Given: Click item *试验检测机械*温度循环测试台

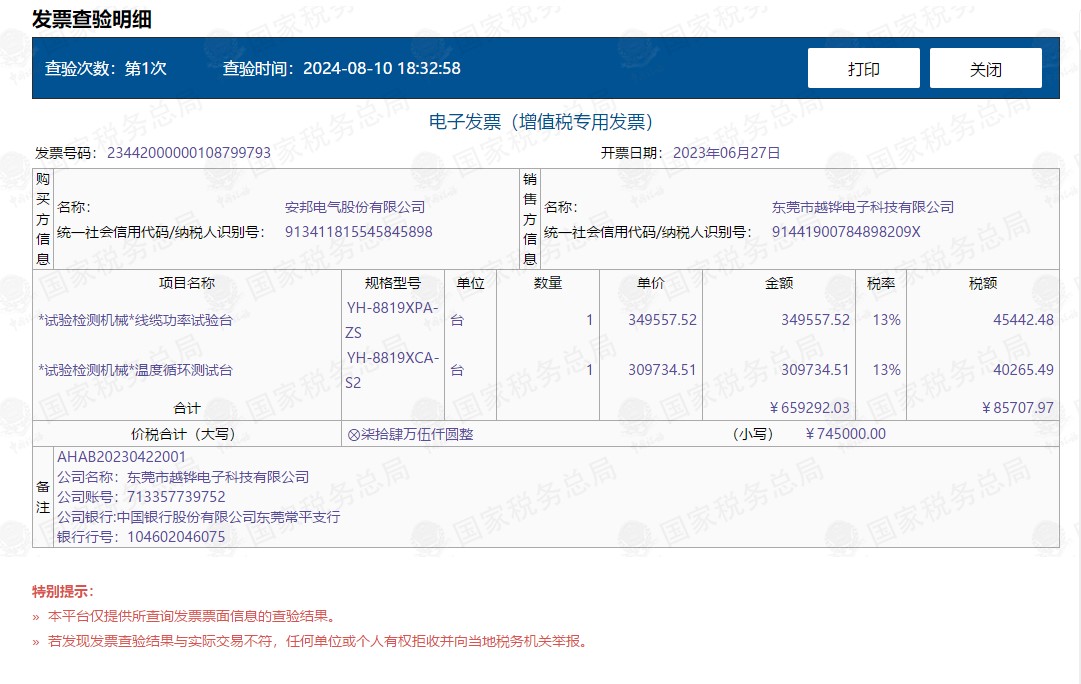Looking at the screenshot, I should [135, 370].
